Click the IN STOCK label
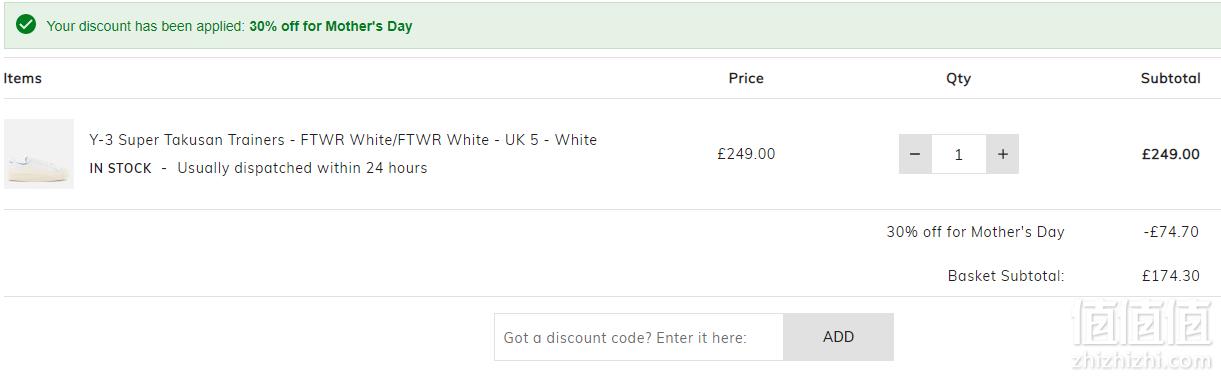Screen dimensions: 1221x378 coord(120,168)
